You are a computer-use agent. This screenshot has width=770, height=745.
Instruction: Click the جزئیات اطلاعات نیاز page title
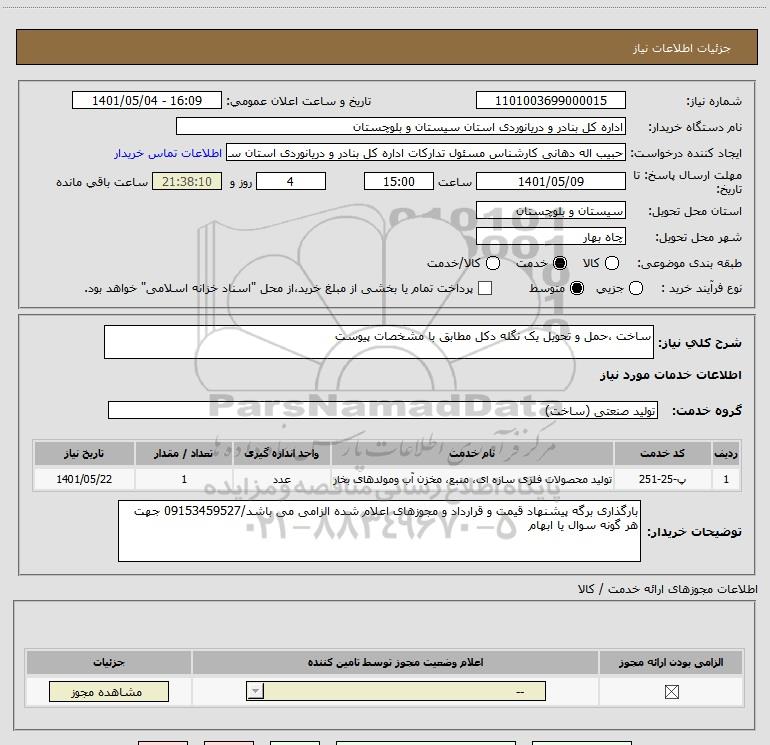[681, 48]
